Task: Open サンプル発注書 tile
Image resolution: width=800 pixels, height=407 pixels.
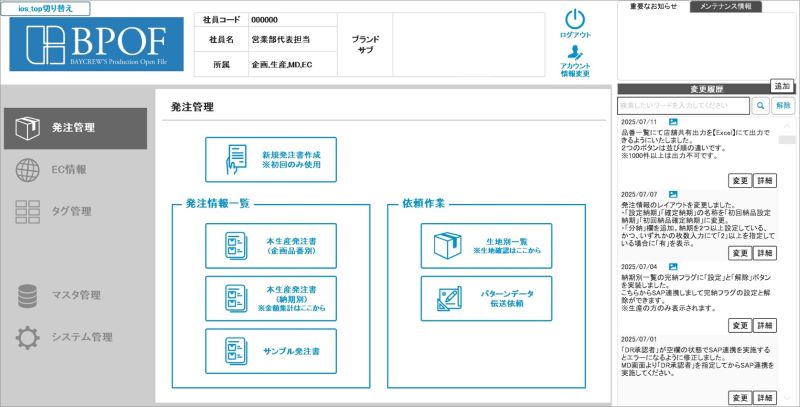Action: point(271,351)
